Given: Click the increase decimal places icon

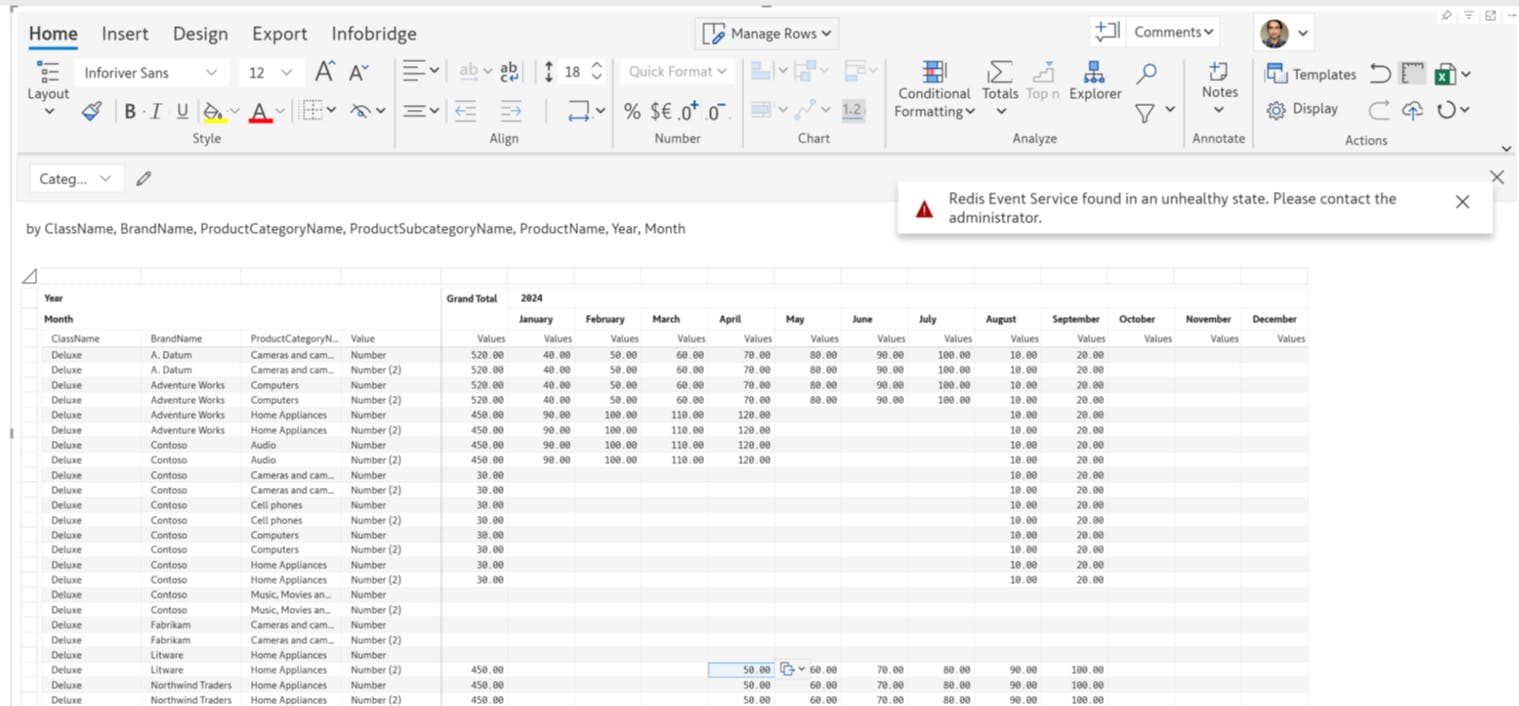Looking at the screenshot, I should [x=689, y=111].
